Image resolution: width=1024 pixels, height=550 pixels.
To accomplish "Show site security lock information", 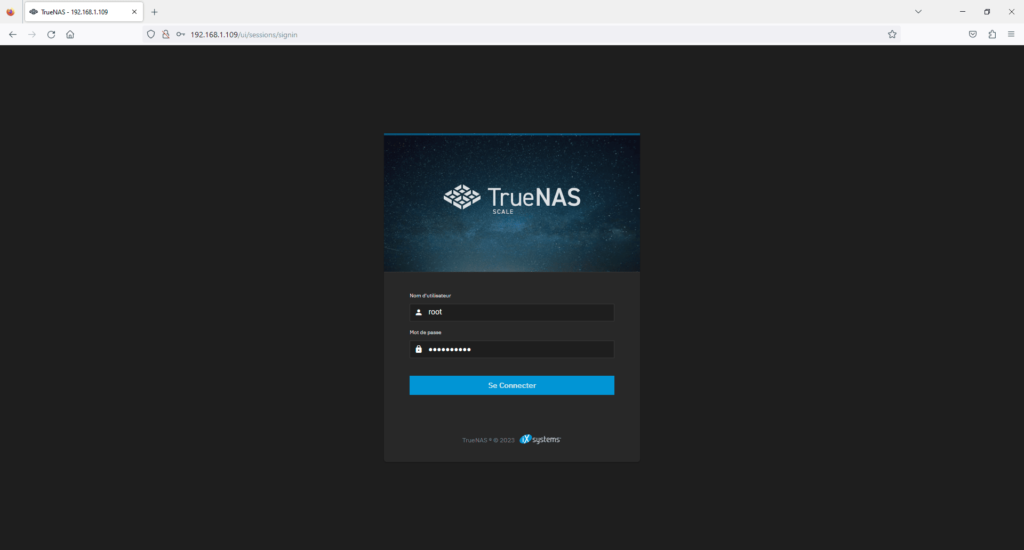I will pyautogui.click(x=165, y=35).
